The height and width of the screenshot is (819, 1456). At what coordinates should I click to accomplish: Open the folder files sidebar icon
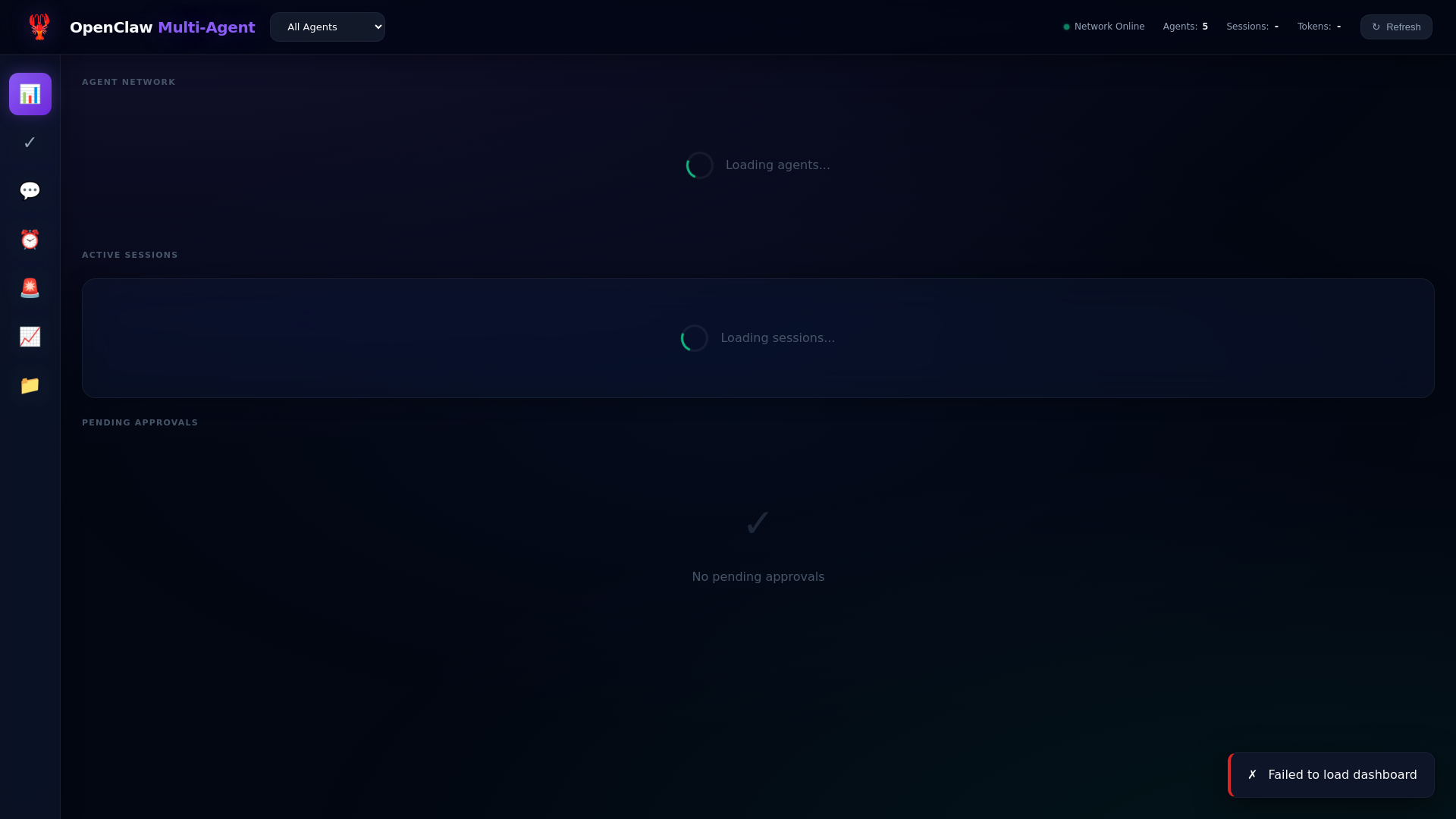(x=30, y=385)
